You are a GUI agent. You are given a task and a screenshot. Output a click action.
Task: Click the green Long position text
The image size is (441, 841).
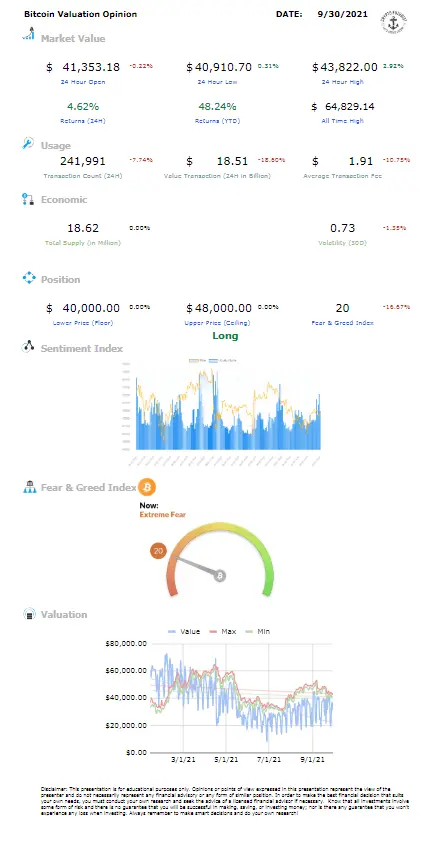[x=225, y=336]
